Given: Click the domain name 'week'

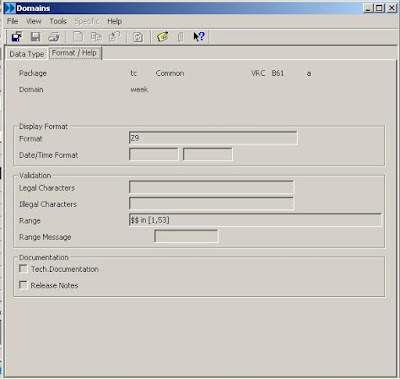Looking at the screenshot, I should (139, 89).
